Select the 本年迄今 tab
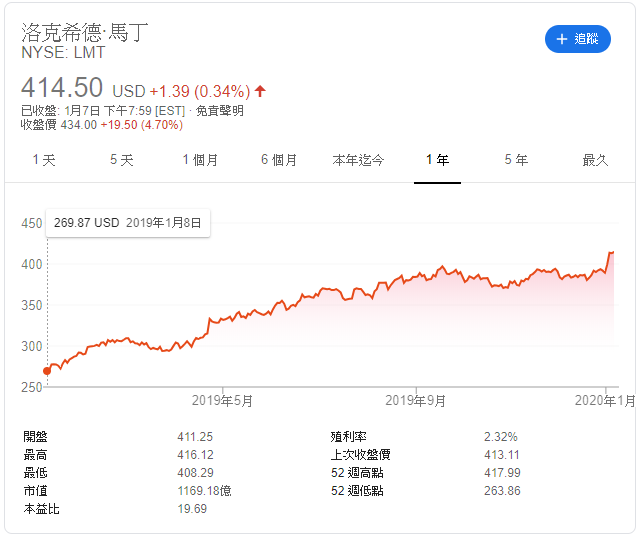The image size is (639, 537). pos(358,160)
